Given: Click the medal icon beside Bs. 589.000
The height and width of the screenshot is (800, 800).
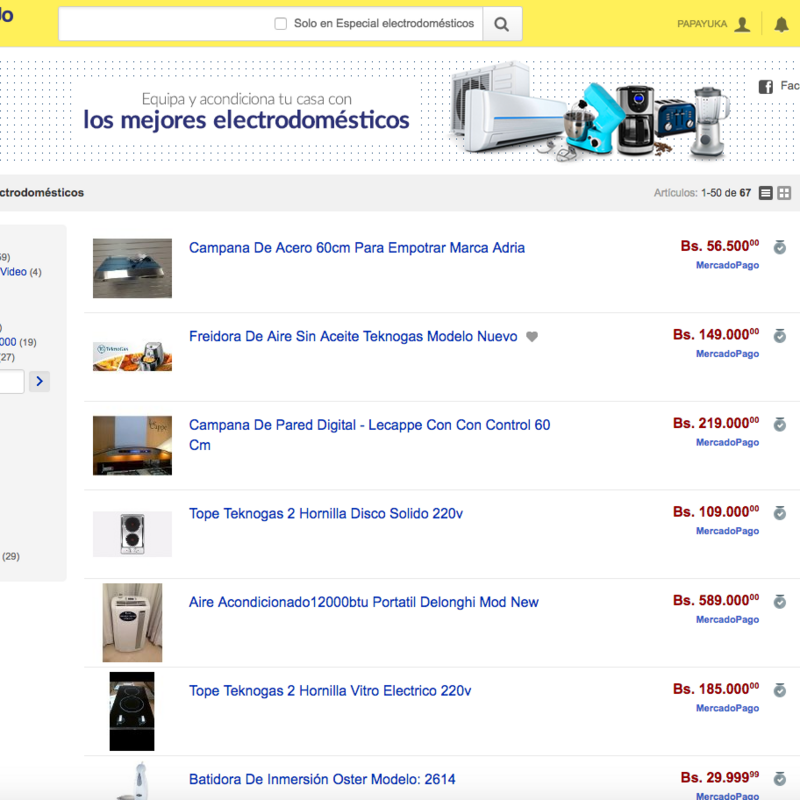Looking at the screenshot, I should click(780, 601).
